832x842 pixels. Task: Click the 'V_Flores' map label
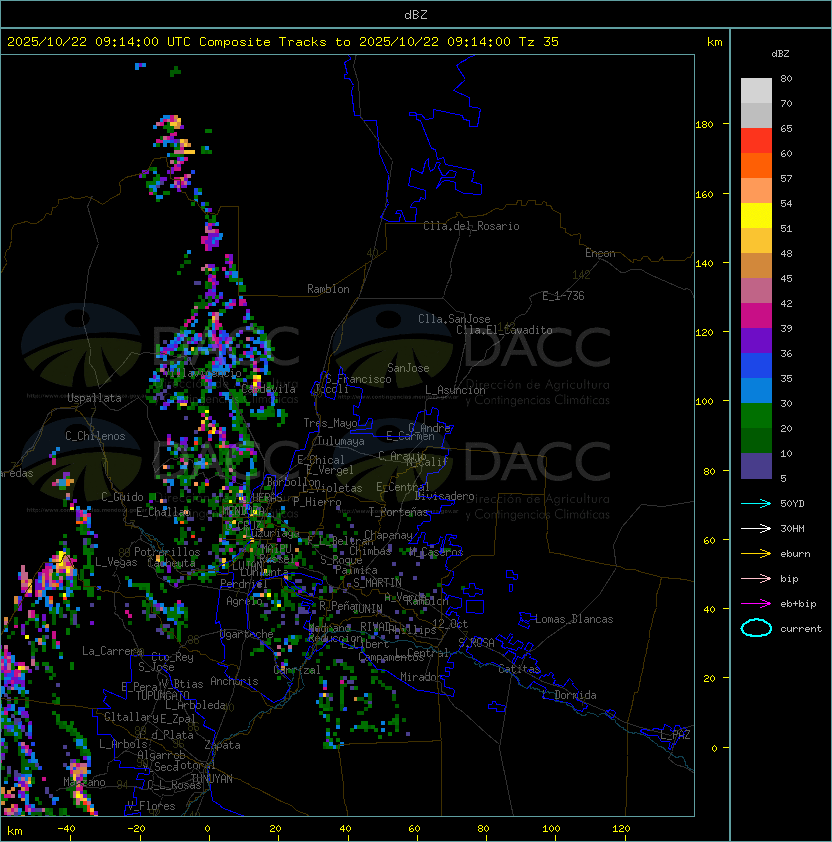(x=151, y=806)
